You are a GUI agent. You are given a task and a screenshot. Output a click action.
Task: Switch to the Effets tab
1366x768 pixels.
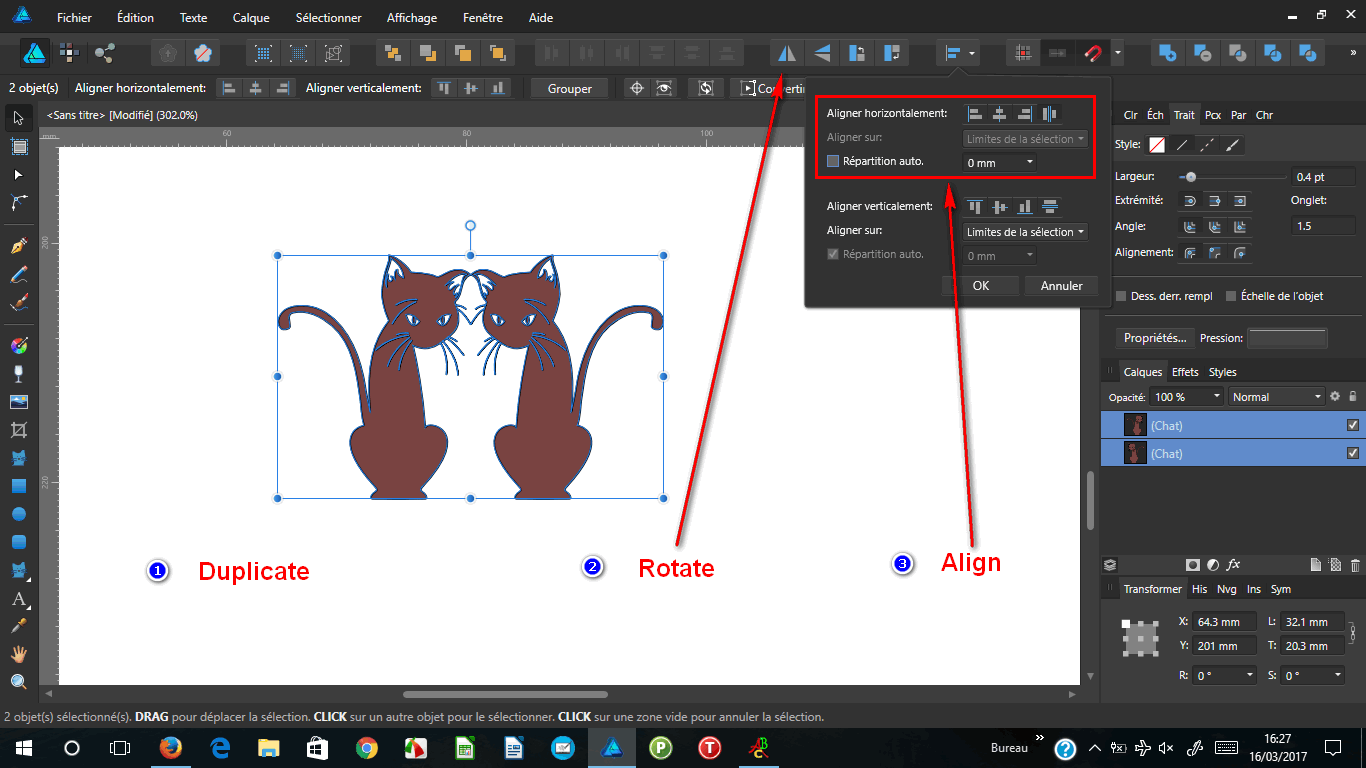pos(1185,371)
